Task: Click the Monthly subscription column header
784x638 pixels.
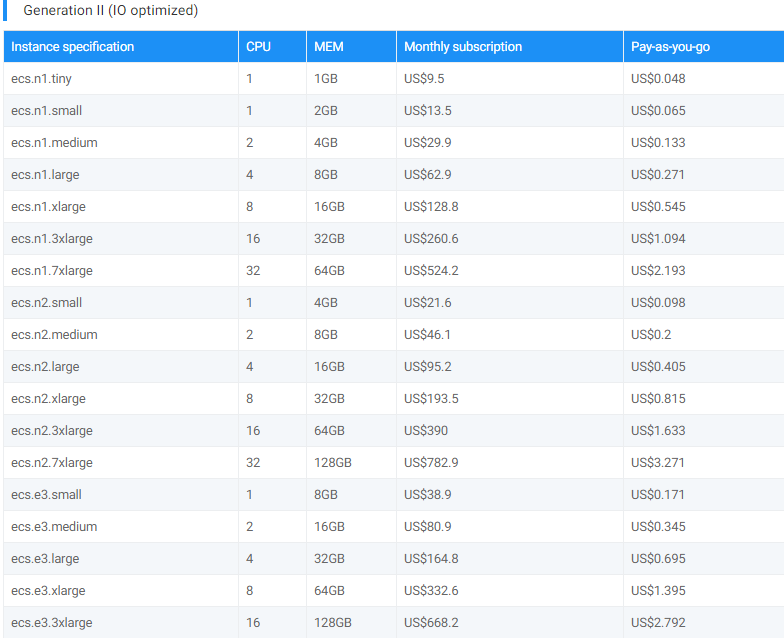Action: point(462,46)
